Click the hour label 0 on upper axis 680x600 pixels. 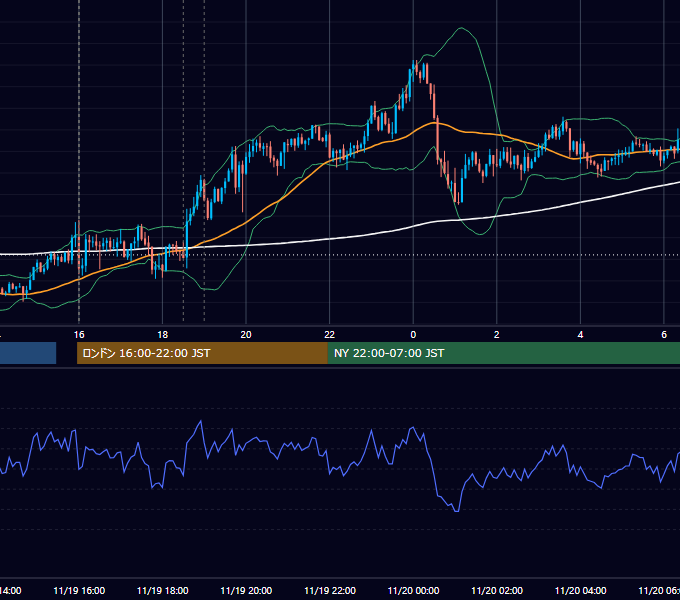click(413, 335)
